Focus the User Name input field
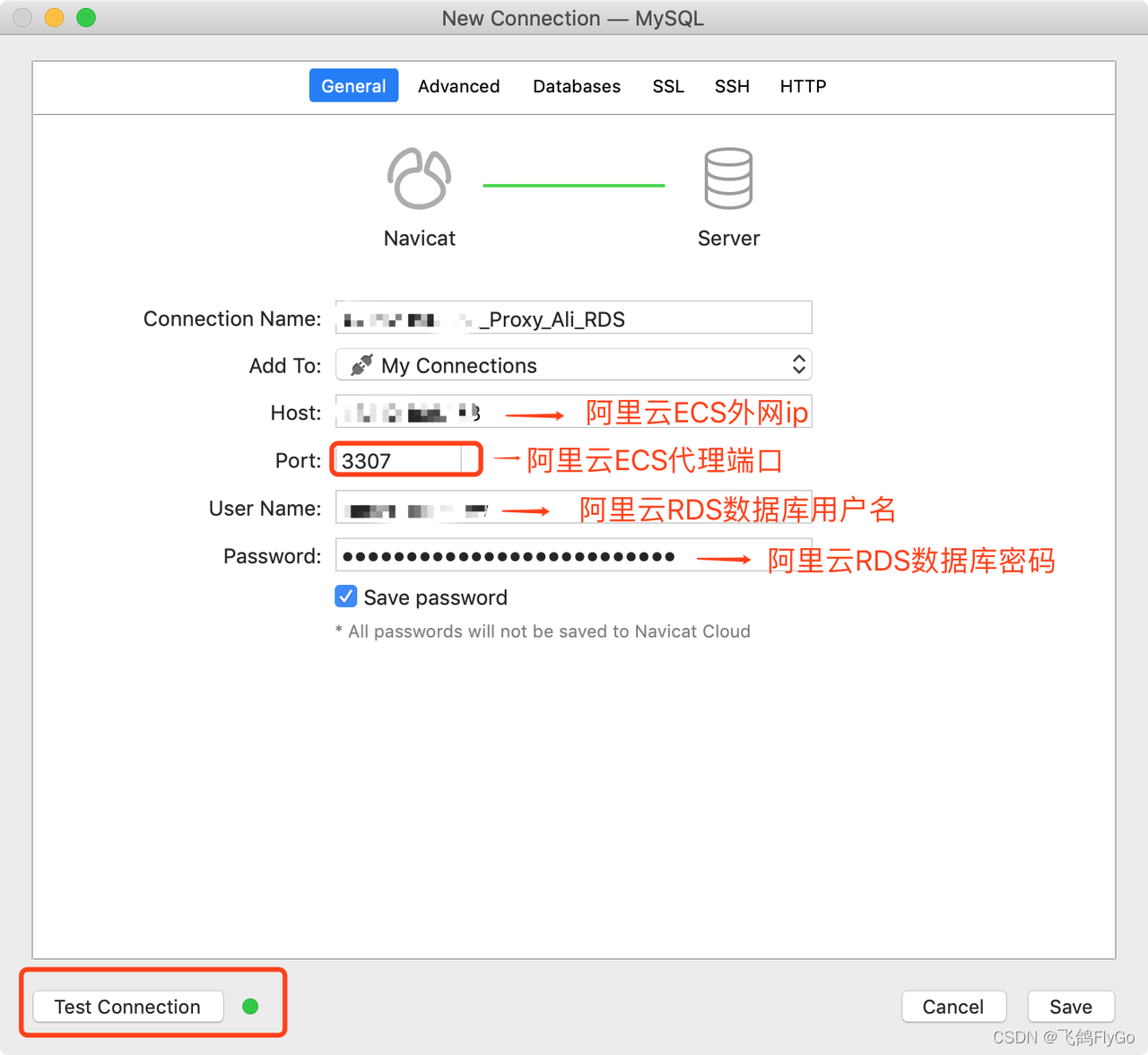This screenshot has width=1148, height=1055. pyautogui.click(x=574, y=508)
